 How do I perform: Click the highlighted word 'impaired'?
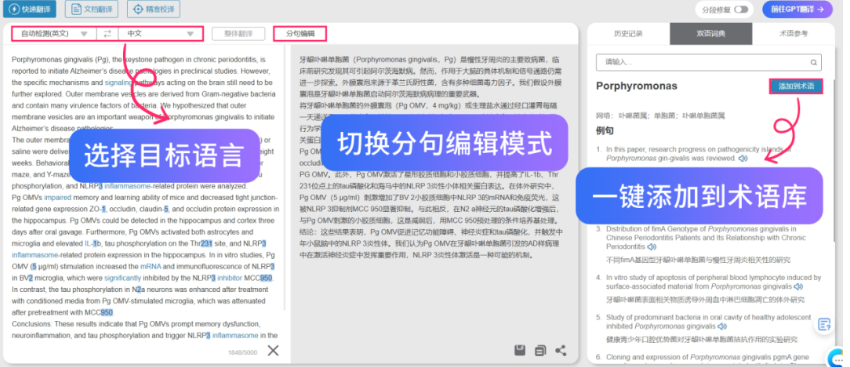pyautogui.click(x=57, y=197)
